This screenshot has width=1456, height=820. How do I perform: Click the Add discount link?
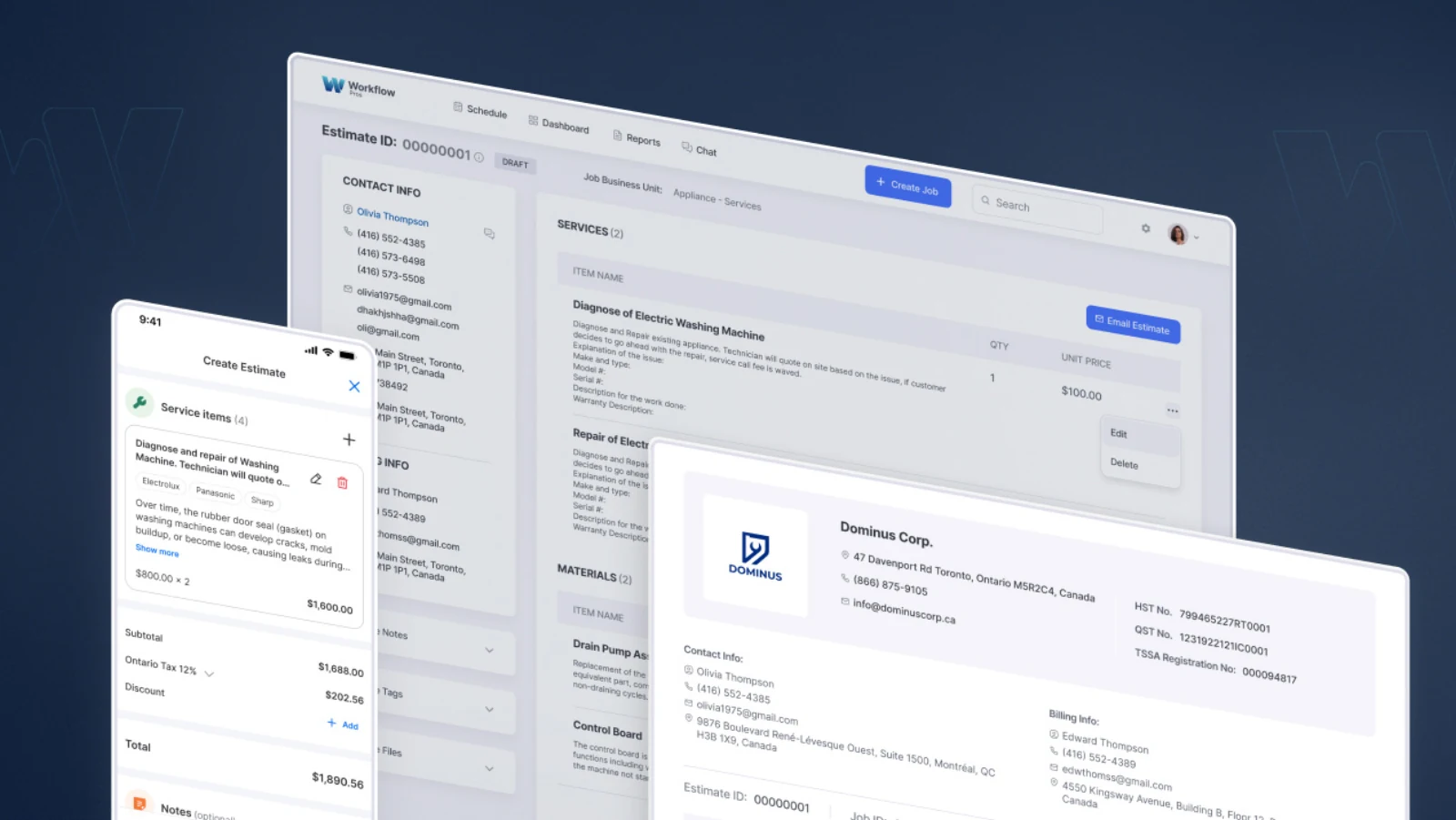[343, 724]
